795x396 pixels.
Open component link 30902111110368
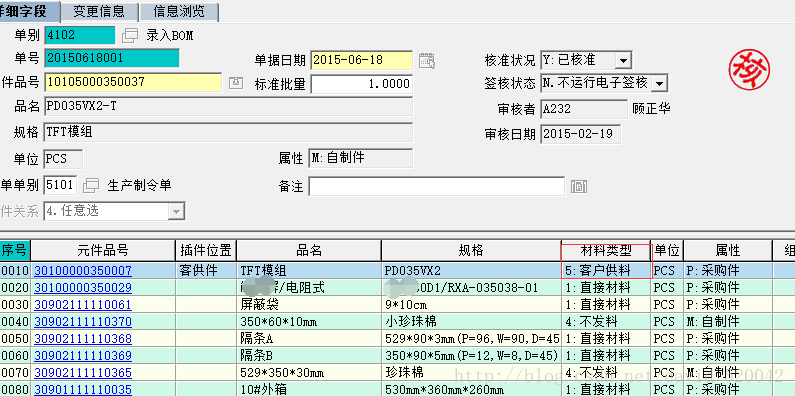(83, 339)
